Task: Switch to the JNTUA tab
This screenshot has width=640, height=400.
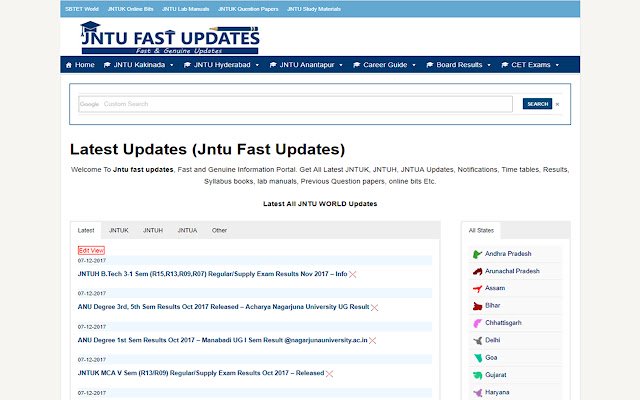Action: click(x=187, y=231)
